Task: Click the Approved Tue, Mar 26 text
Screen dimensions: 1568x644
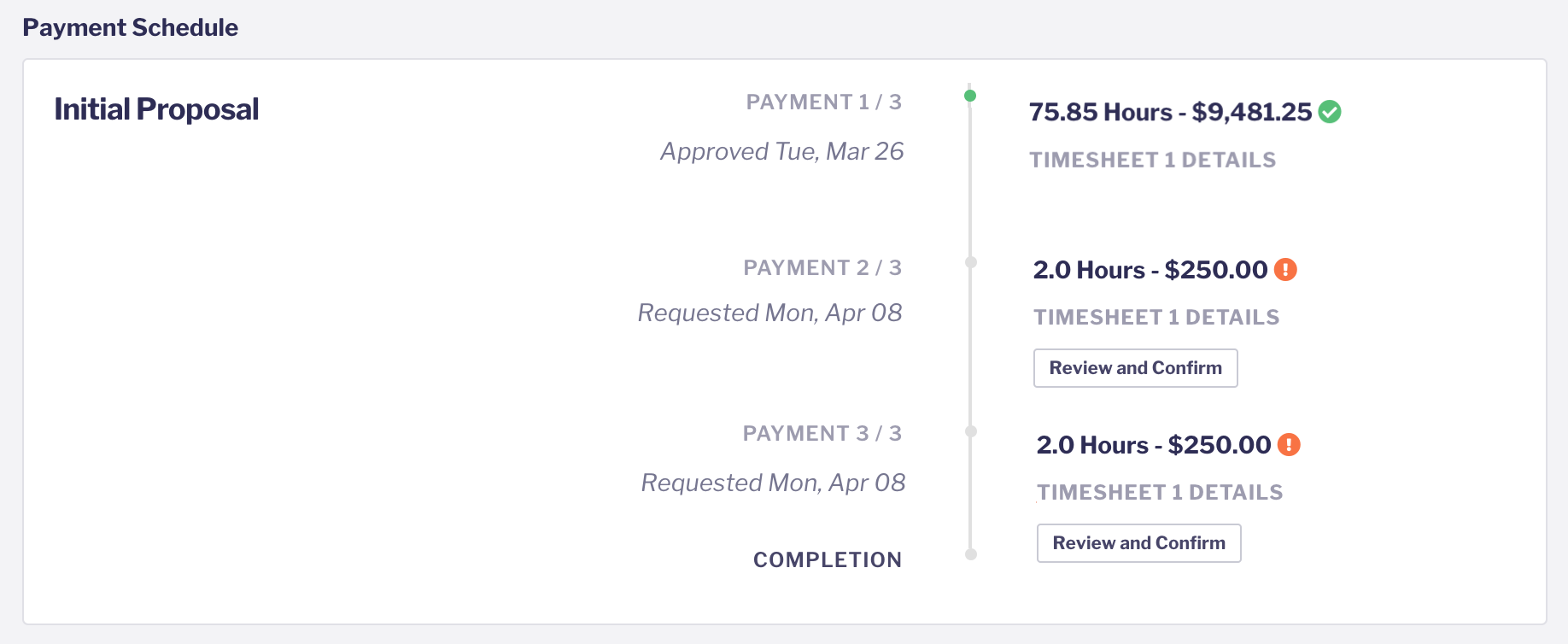Action: coord(782,151)
